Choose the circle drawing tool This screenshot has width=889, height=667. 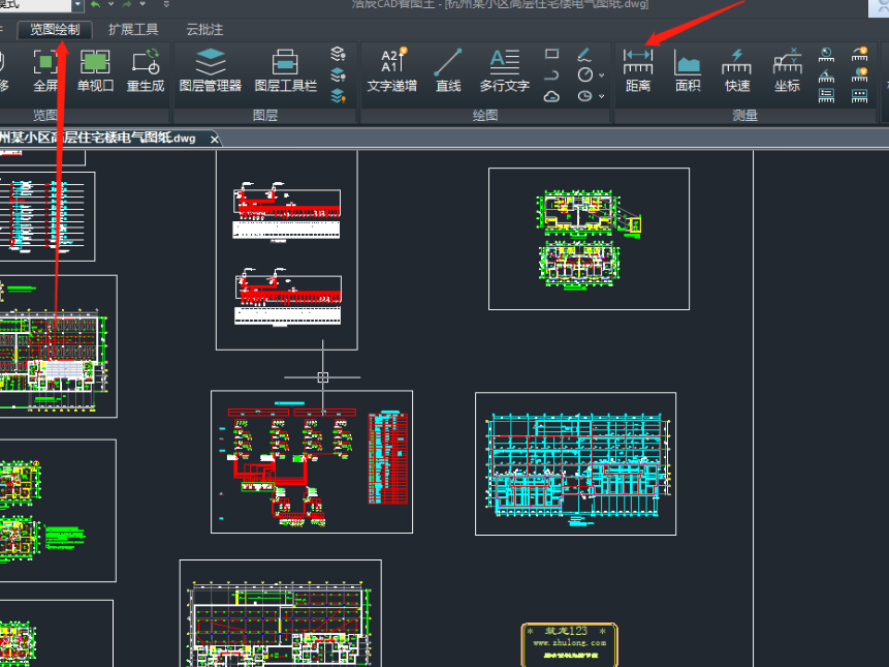coord(585,75)
